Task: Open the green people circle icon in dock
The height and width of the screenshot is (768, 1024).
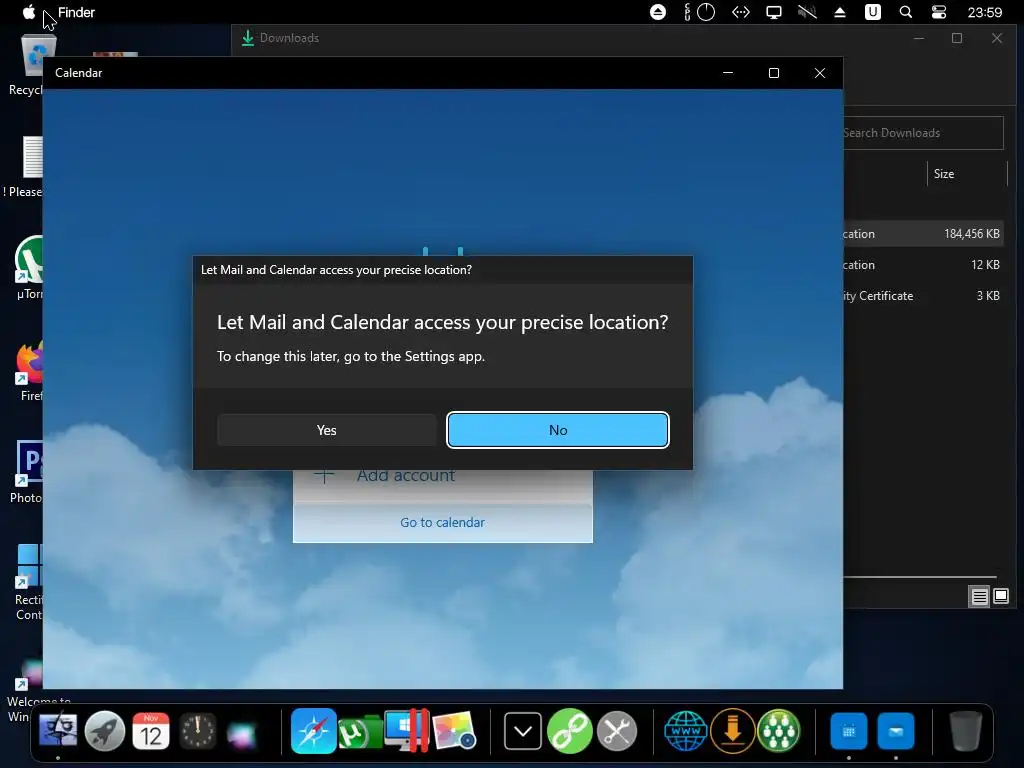Action: pyautogui.click(x=779, y=730)
